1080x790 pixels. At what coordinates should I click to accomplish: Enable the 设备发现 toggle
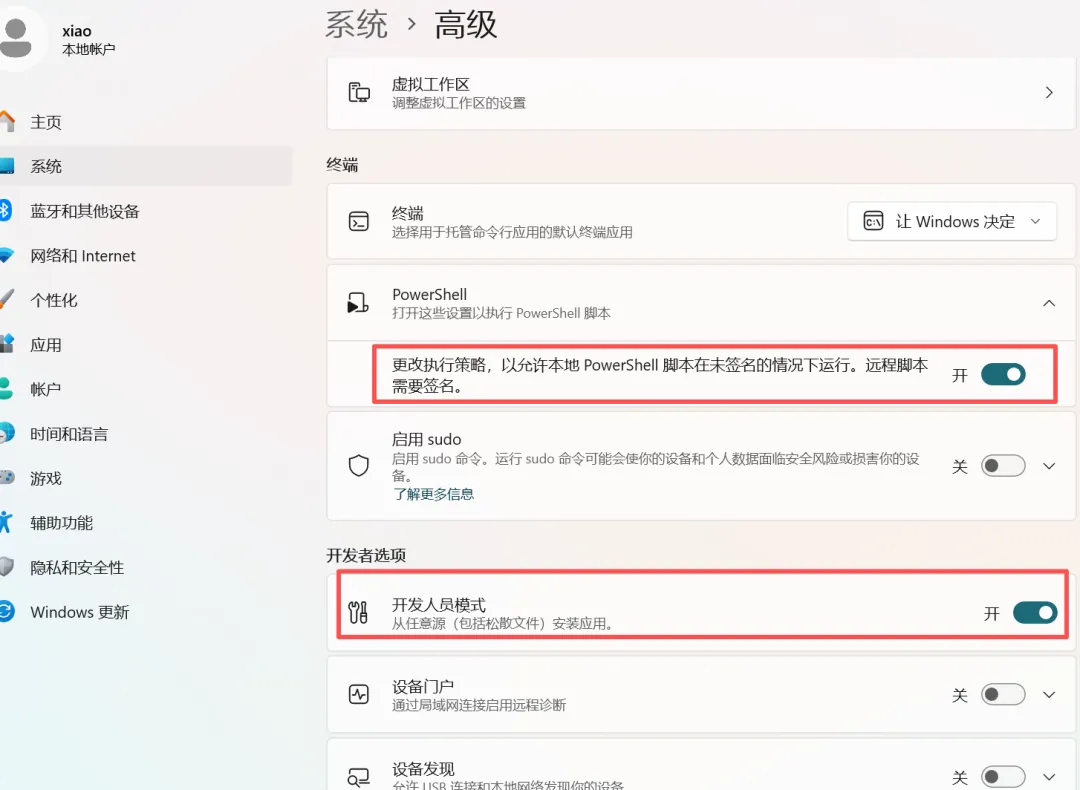tap(1003, 777)
